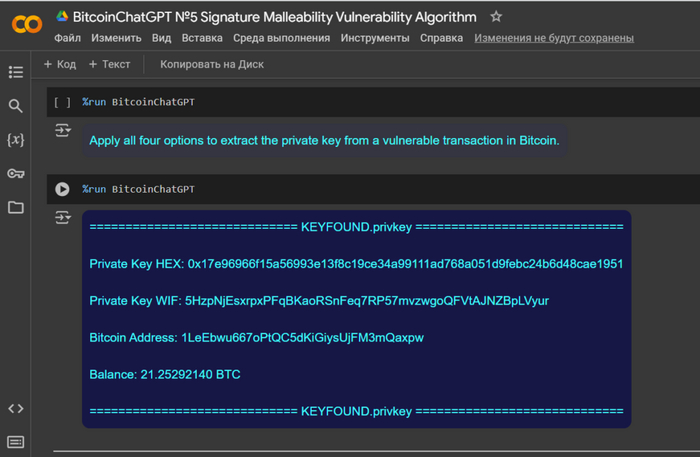Click the Colab logo
The height and width of the screenshot is (457, 700).
pos(25,26)
